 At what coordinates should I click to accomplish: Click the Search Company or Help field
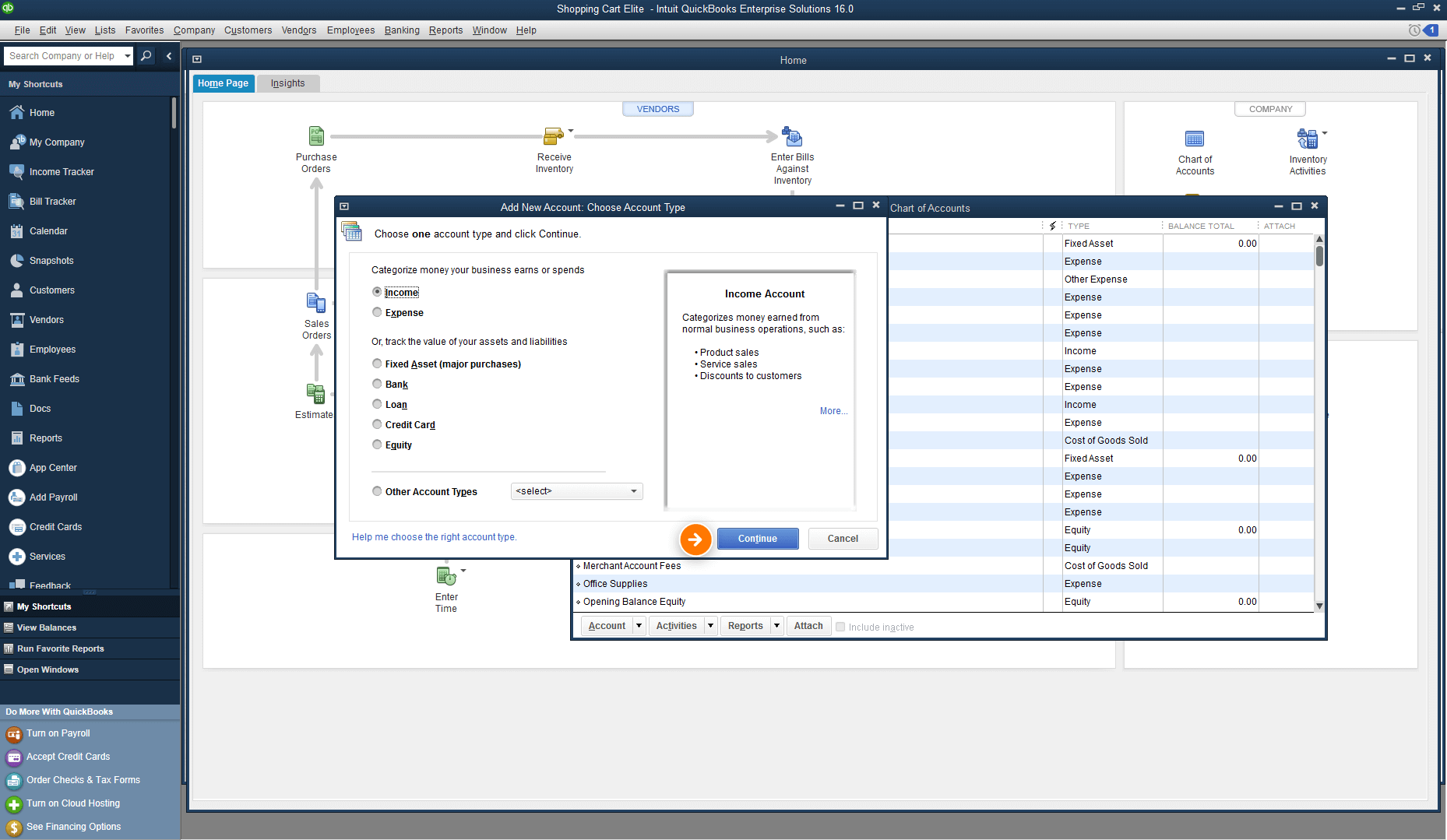tap(62, 56)
